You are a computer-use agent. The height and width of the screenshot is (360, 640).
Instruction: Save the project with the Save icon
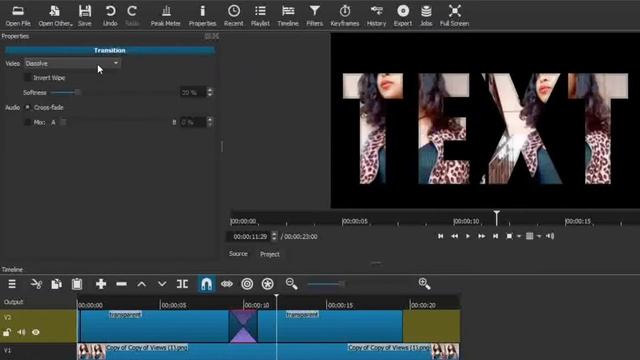click(x=85, y=16)
